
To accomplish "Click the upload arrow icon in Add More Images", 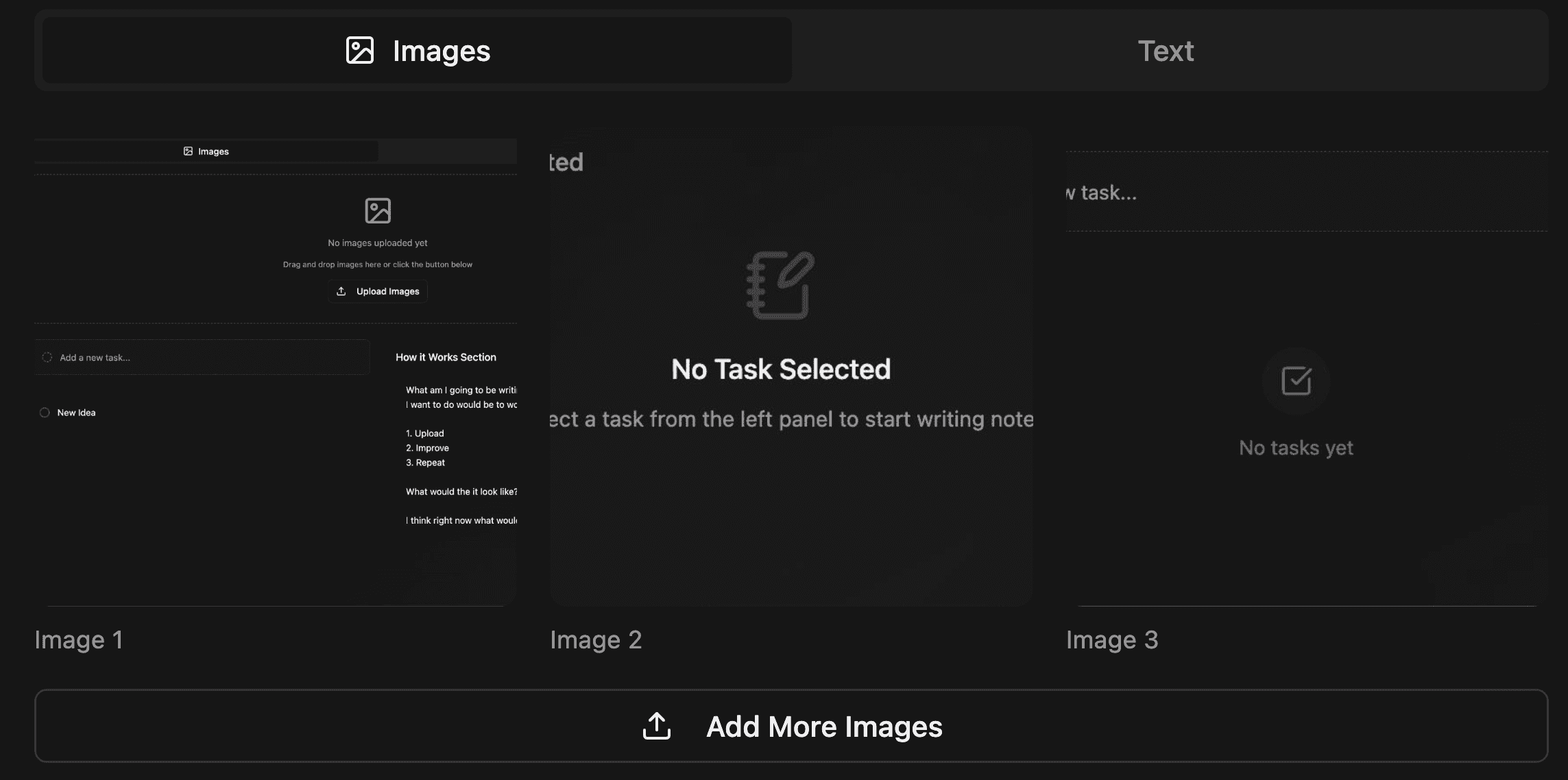I will point(656,726).
